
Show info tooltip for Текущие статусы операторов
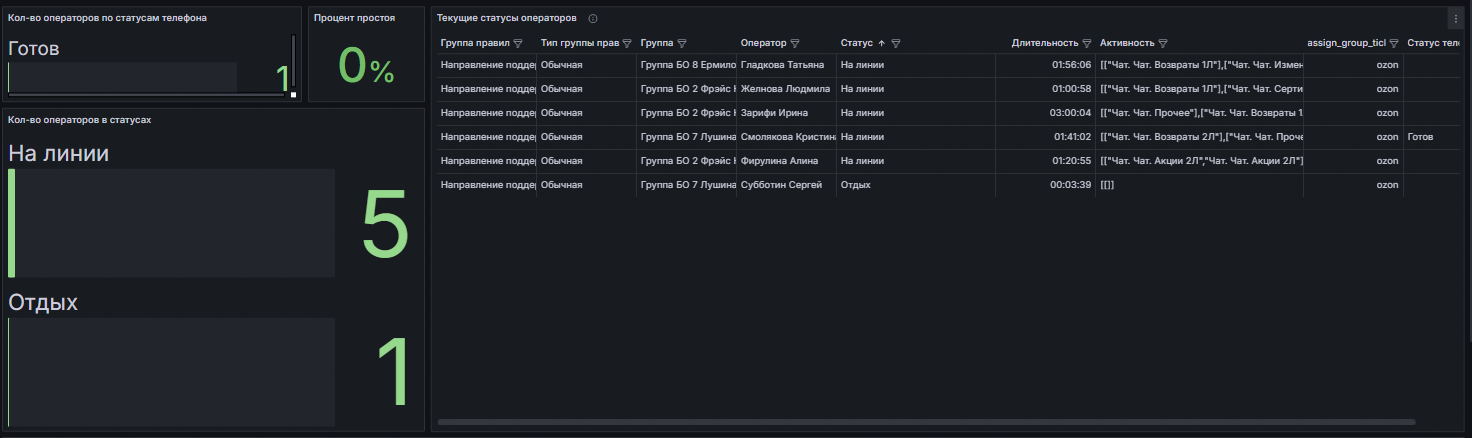coord(593,19)
